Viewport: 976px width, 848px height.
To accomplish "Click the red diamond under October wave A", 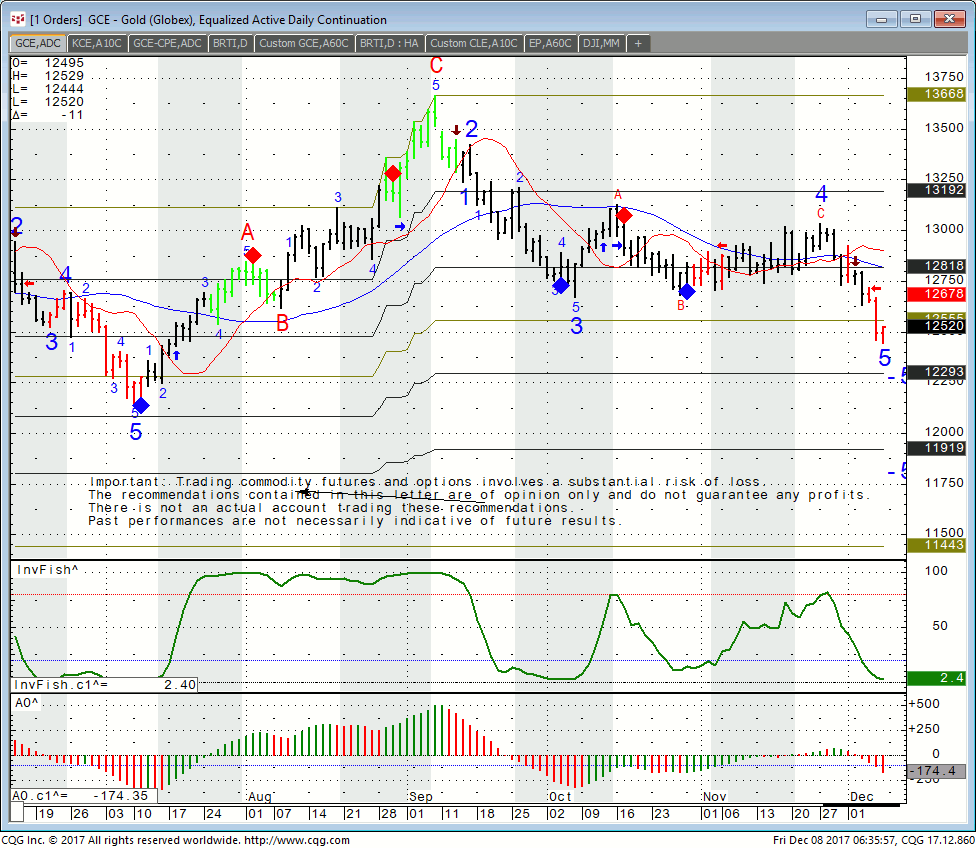I will [x=624, y=215].
